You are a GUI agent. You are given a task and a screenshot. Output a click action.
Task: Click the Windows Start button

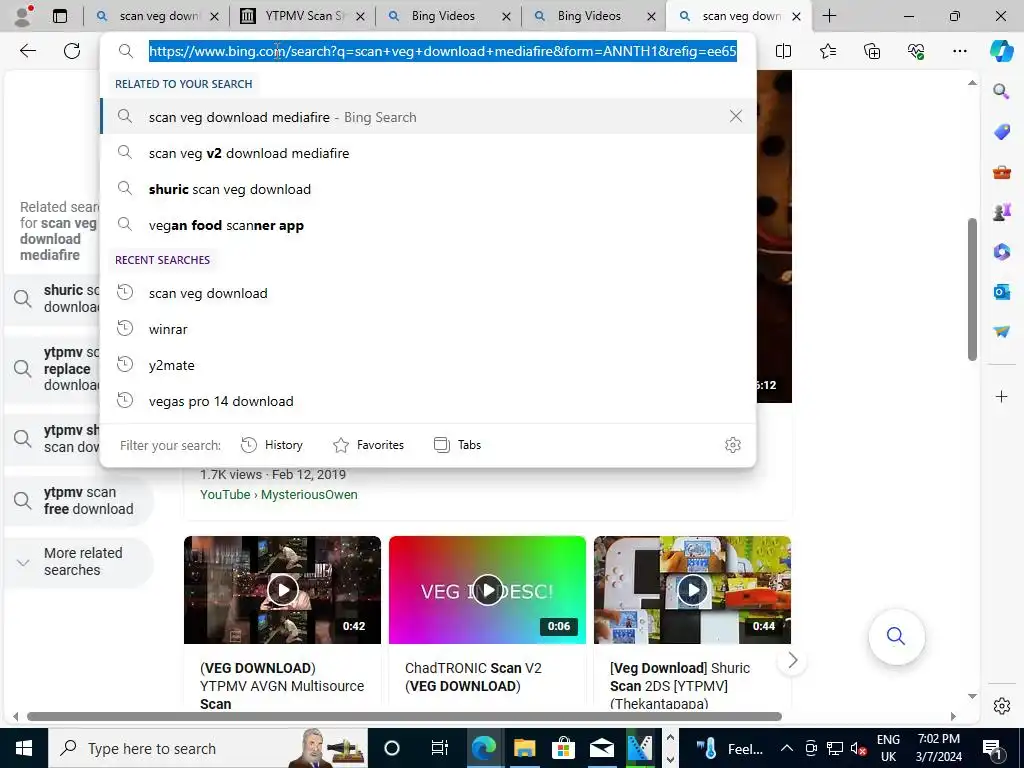point(24,748)
